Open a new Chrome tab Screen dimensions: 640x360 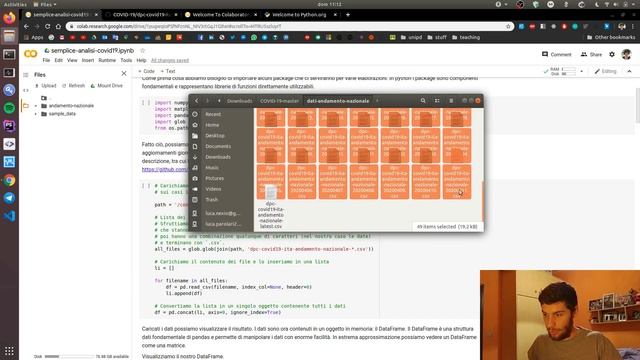[x=348, y=15]
